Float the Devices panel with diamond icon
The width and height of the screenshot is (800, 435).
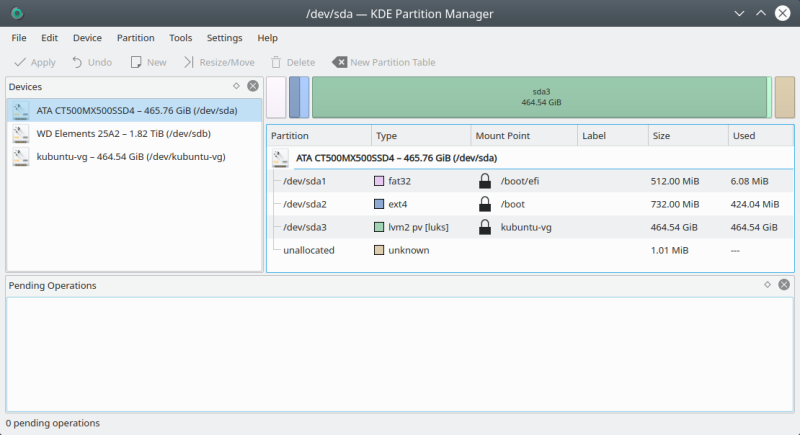(x=236, y=86)
